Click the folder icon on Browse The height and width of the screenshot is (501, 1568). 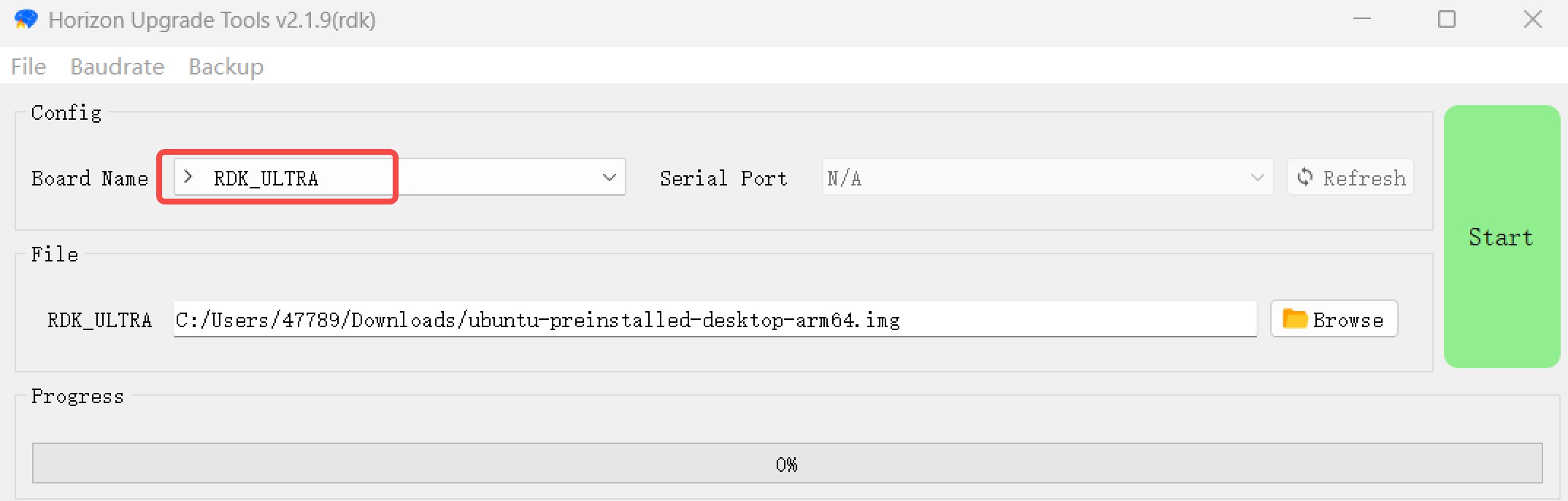click(x=1295, y=319)
